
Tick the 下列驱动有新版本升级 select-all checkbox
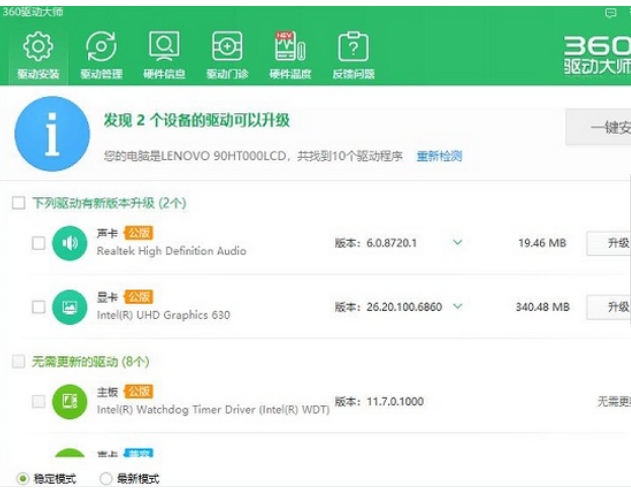click(x=18, y=203)
